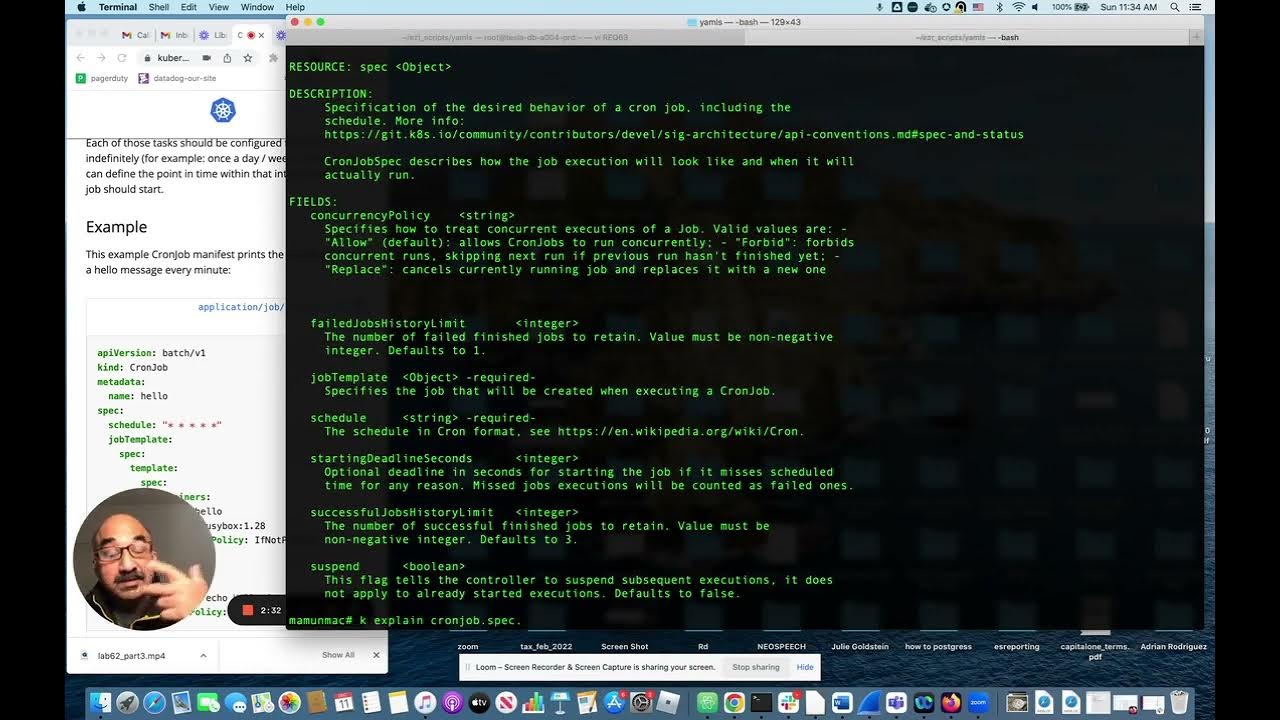Bookmark this page with star icon
Viewport: 1280px width, 720px height.
[248, 58]
